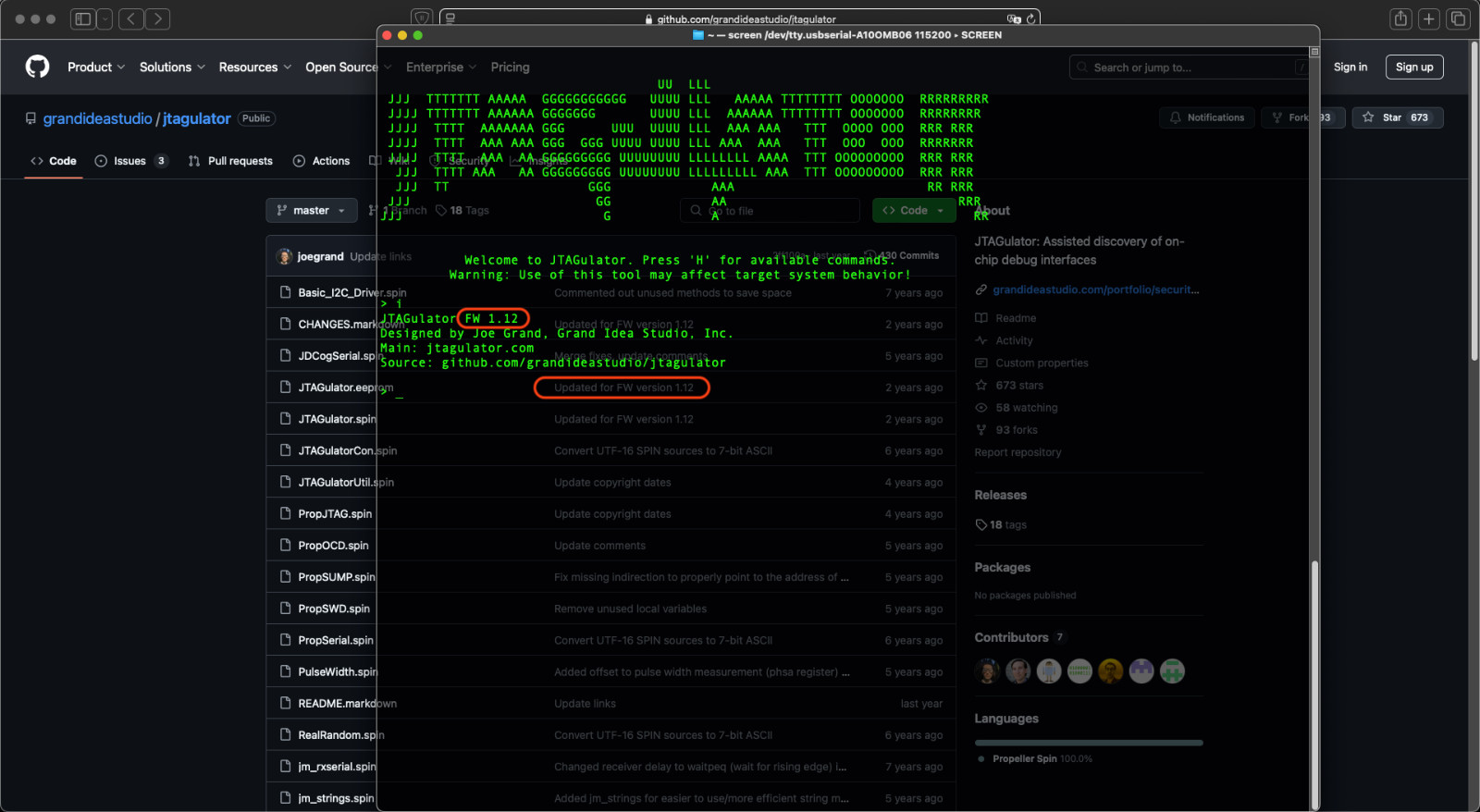Open the PropOCD.spin file
The image size is (1480, 812).
[333, 546]
